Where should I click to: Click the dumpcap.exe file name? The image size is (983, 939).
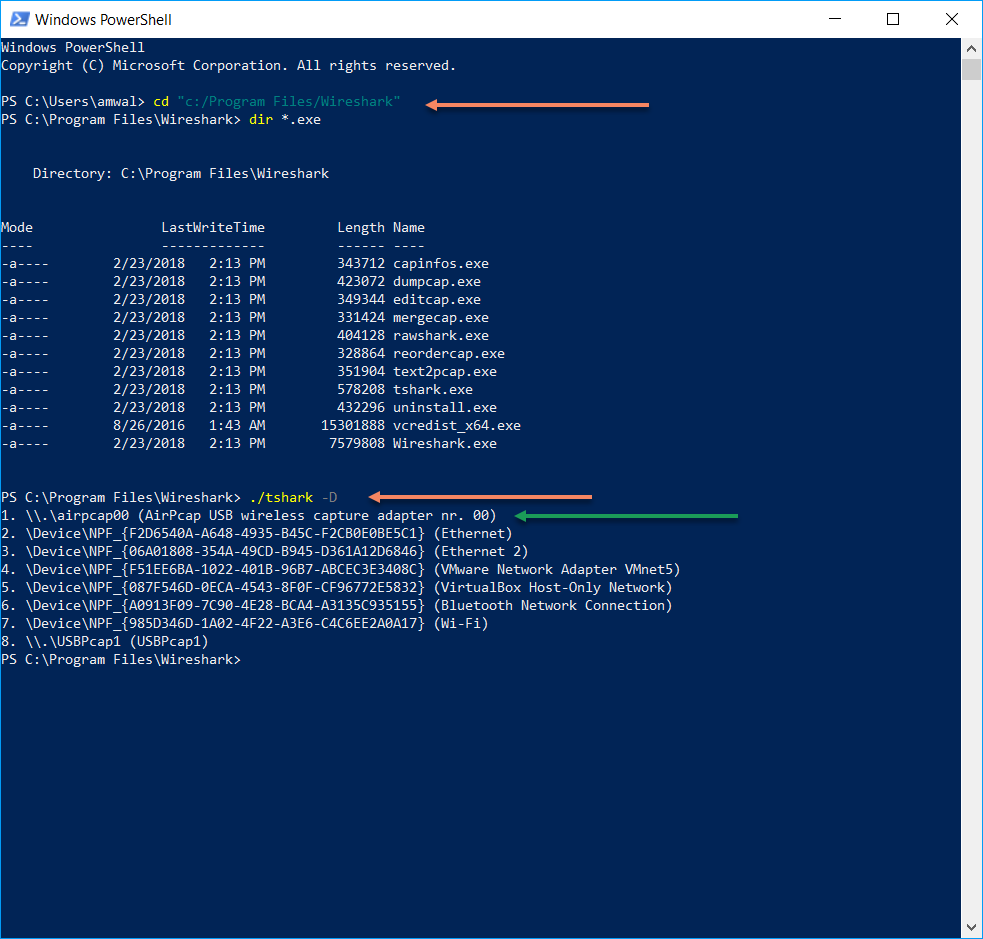(436, 281)
